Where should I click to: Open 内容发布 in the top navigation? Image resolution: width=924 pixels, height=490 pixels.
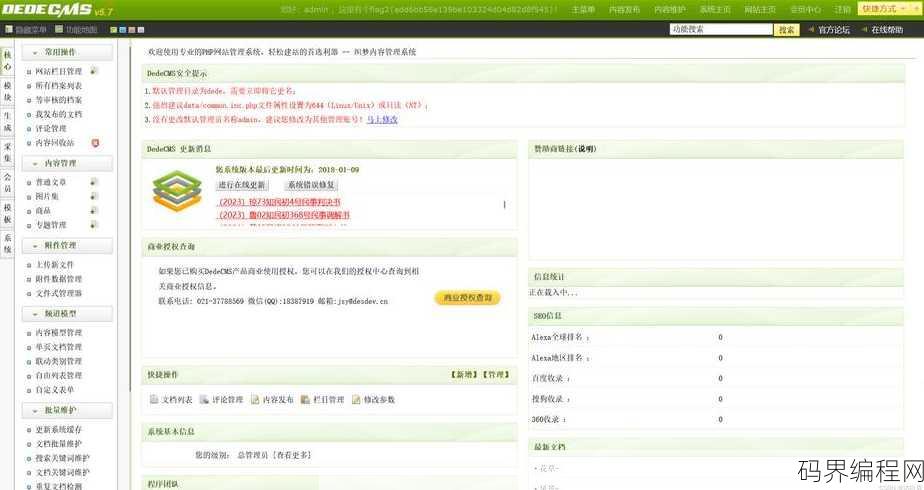pyautogui.click(x=625, y=9)
